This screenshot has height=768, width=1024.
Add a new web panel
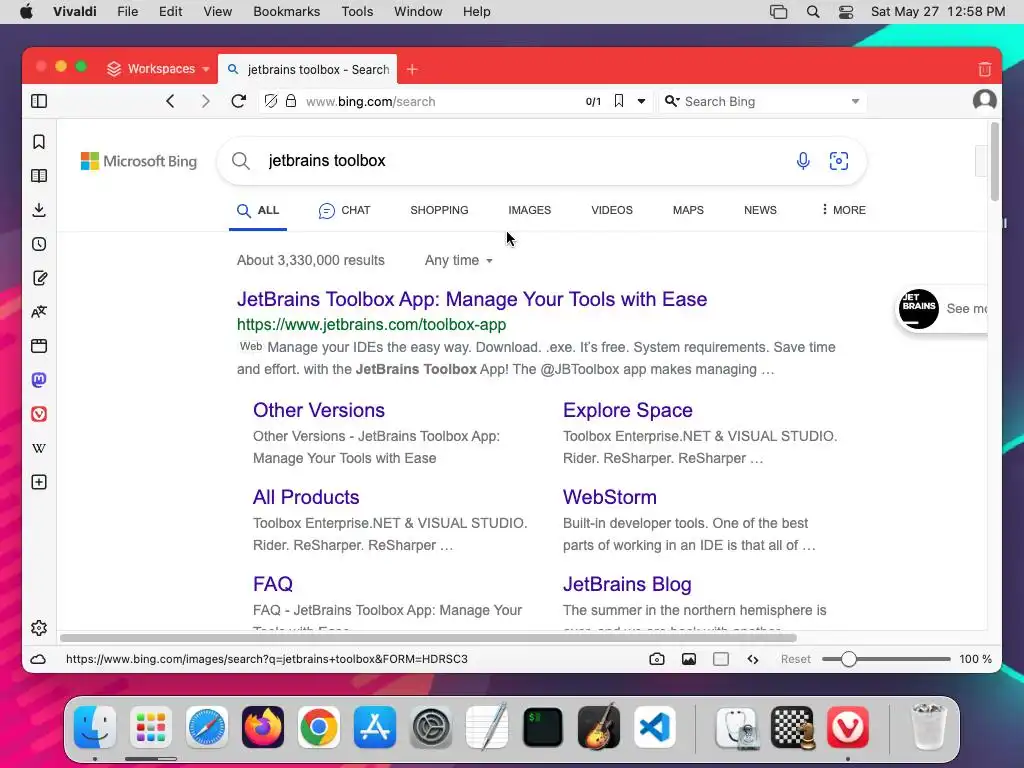pos(39,482)
